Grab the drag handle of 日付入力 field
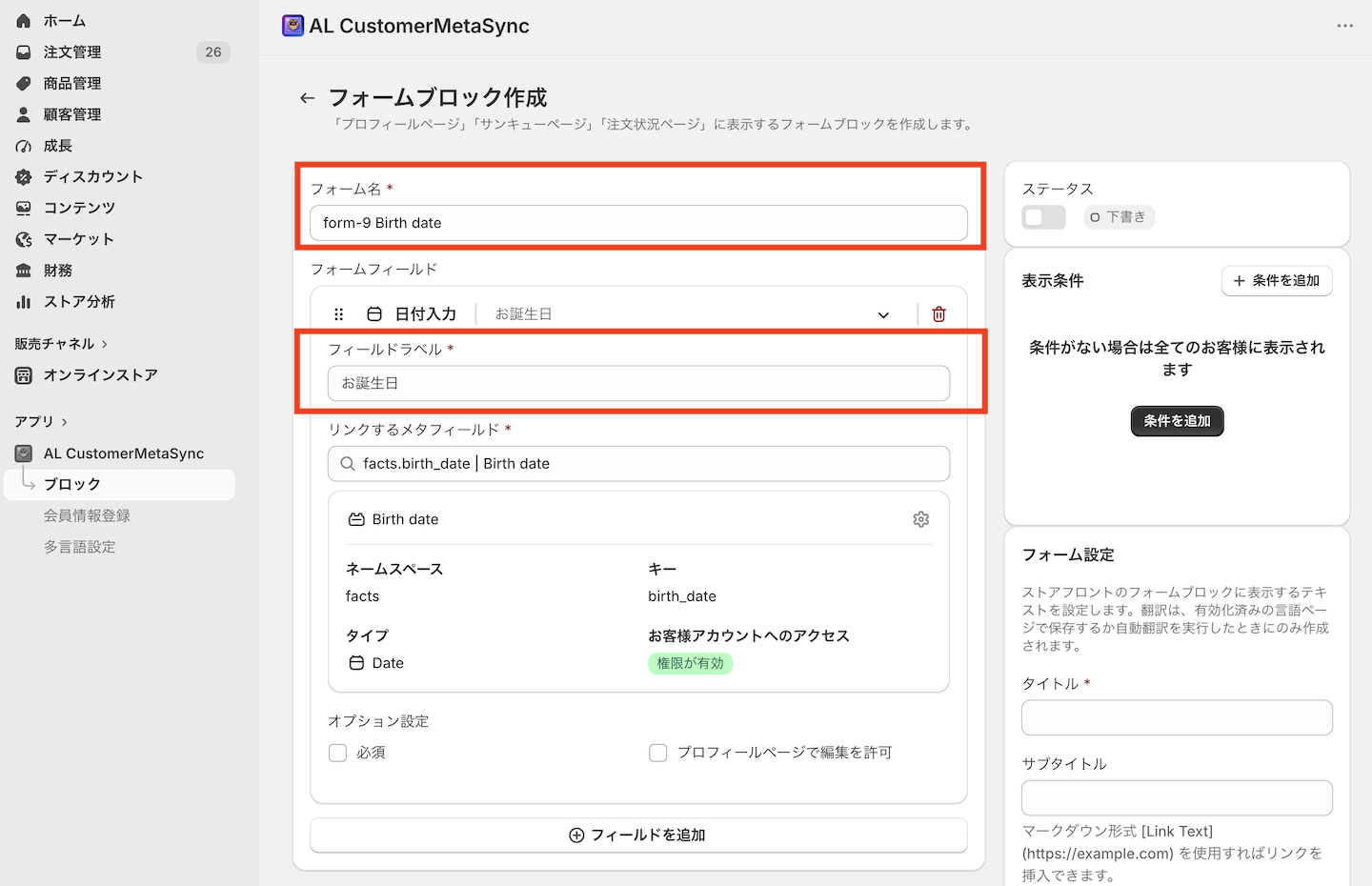 (339, 314)
